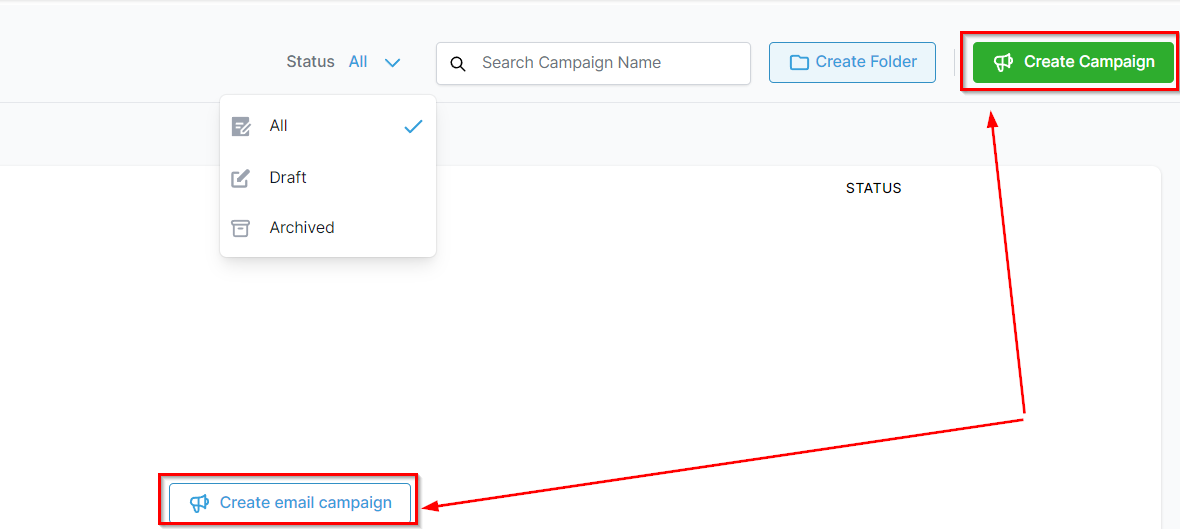Click the megaphone icon on Create Campaign

(1003, 62)
